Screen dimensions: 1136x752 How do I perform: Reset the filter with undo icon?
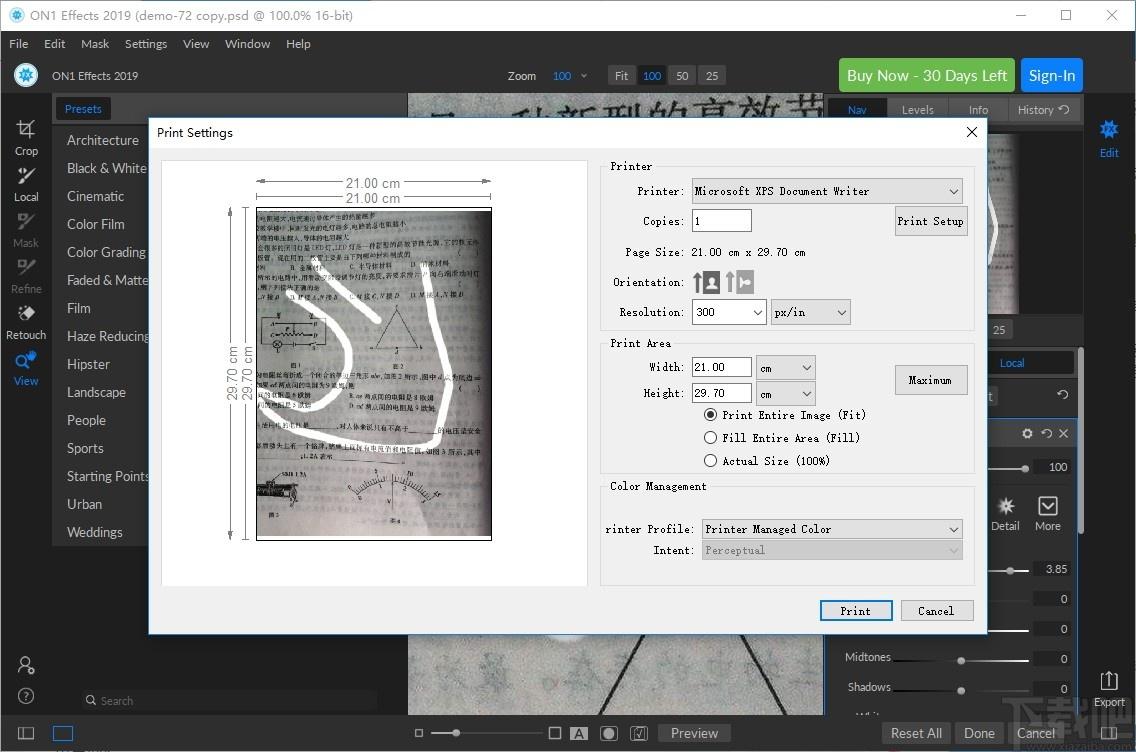(1046, 433)
